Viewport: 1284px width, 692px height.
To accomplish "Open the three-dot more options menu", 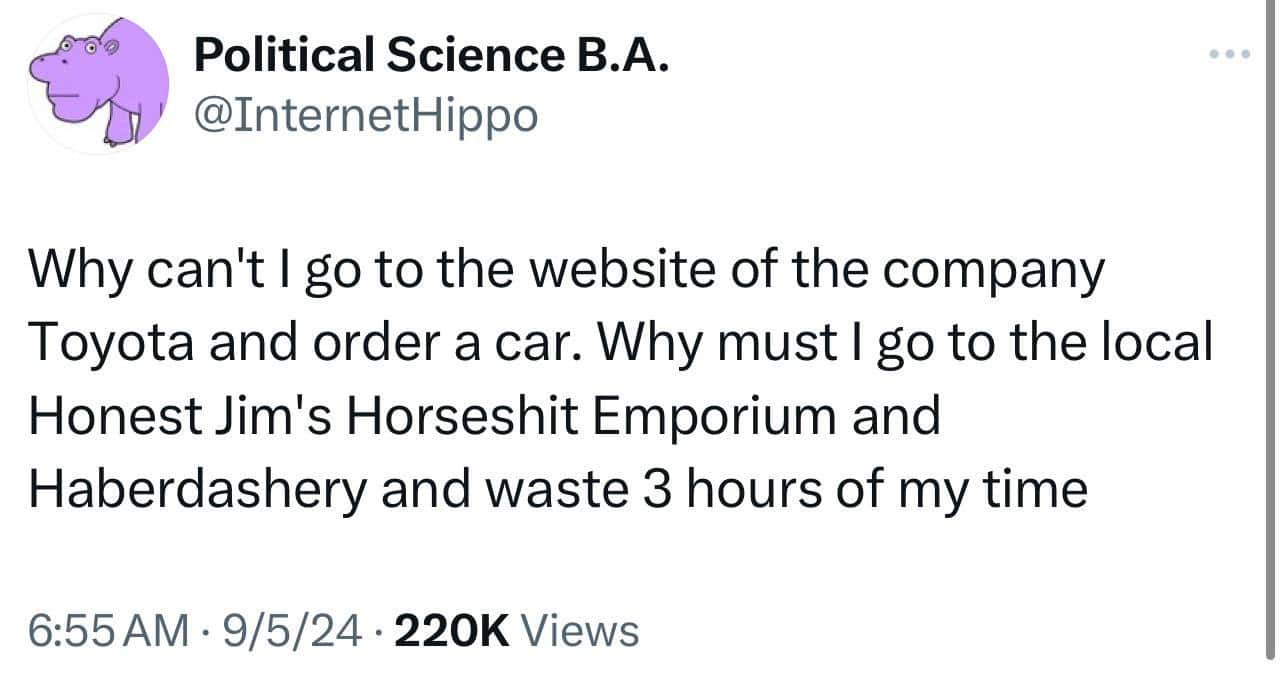I will pyautogui.click(x=1227, y=55).
